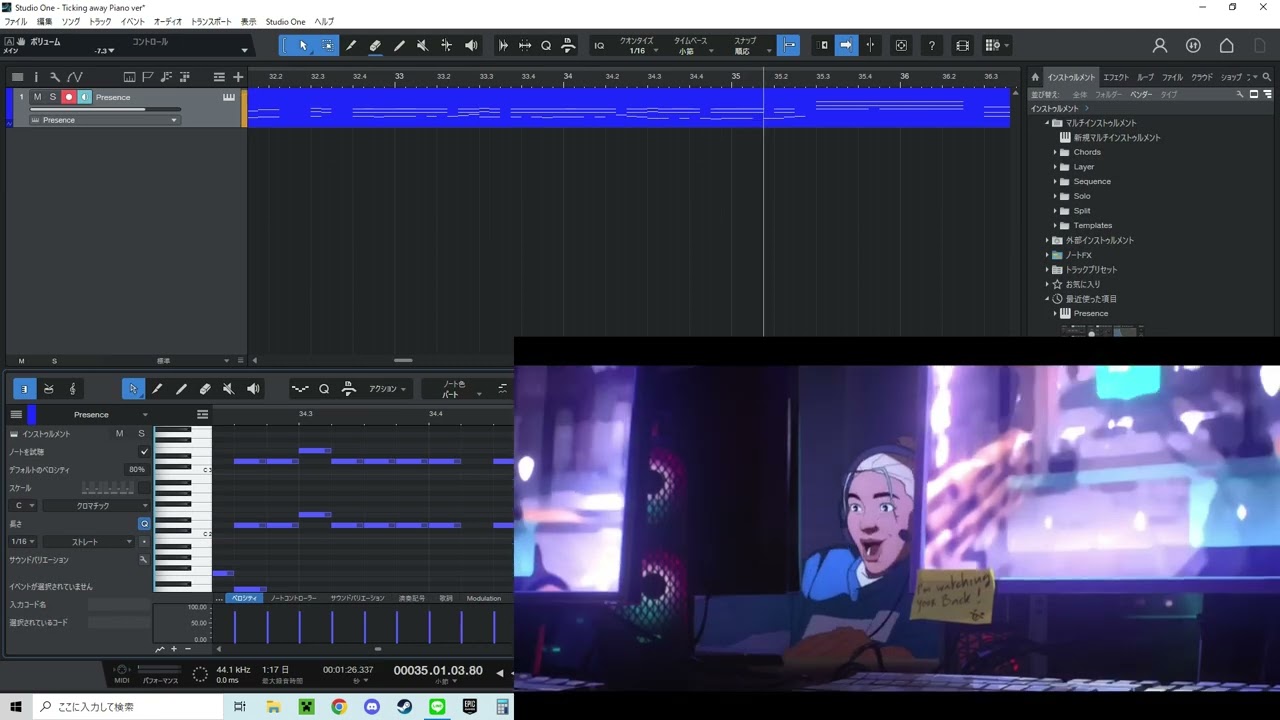Viewport: 1280px width, 720px height.
Task: Add a new track with plus icon
Action: tap(238, 77)
